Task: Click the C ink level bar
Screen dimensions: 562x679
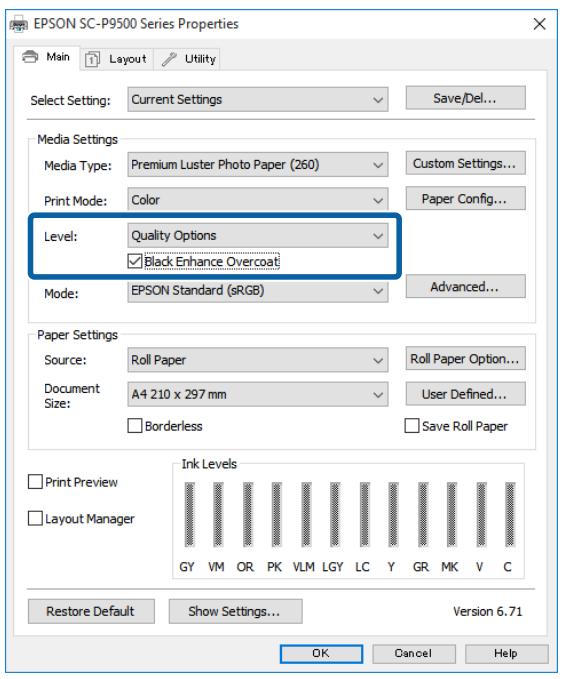Action: pyautogui.click(x=510, y=514)
